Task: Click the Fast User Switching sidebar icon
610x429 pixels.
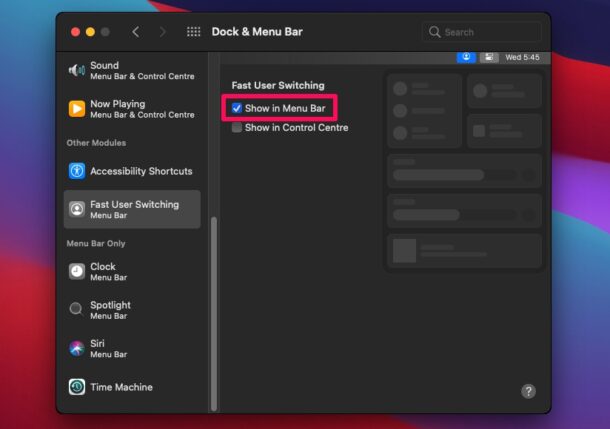Action: tap(77, 209)
